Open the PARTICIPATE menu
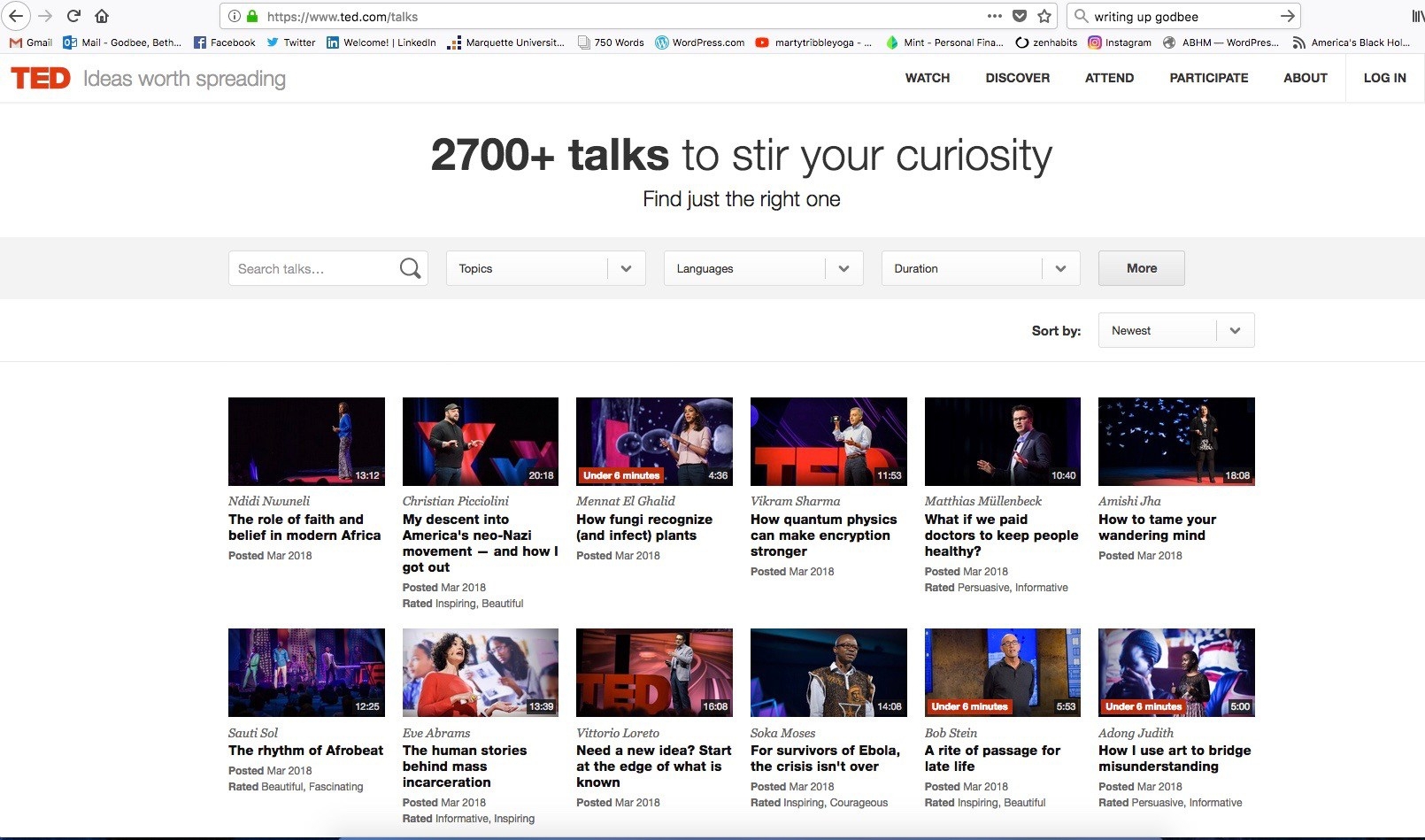This screenshot has height=840, width=1425. pyautogui.click(x=1209, y=78)
